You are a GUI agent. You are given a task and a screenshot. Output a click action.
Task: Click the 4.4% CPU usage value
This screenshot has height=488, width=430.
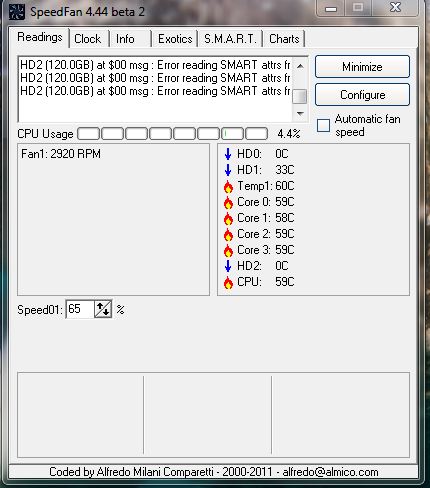coord(289,134)
